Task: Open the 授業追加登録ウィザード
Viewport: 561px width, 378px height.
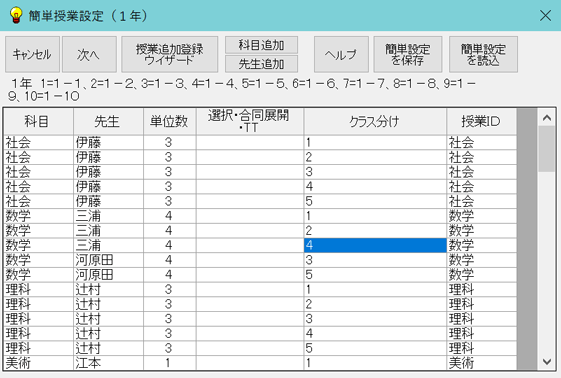Action: 170,54
